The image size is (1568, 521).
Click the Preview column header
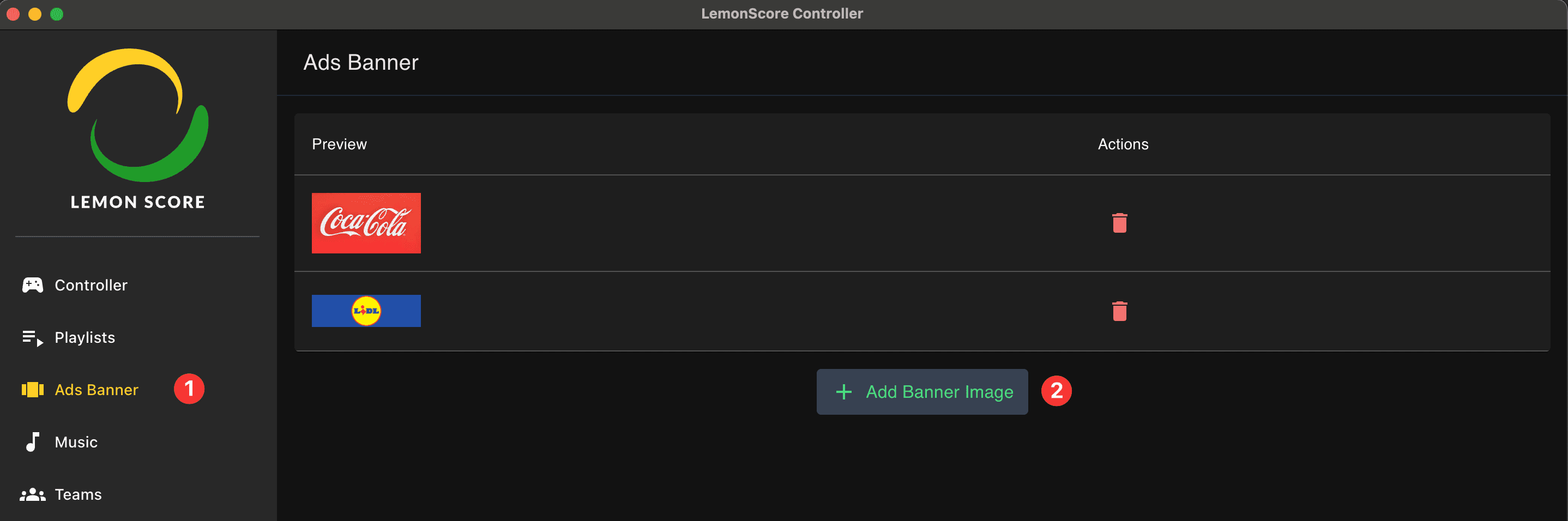[339, 144]
